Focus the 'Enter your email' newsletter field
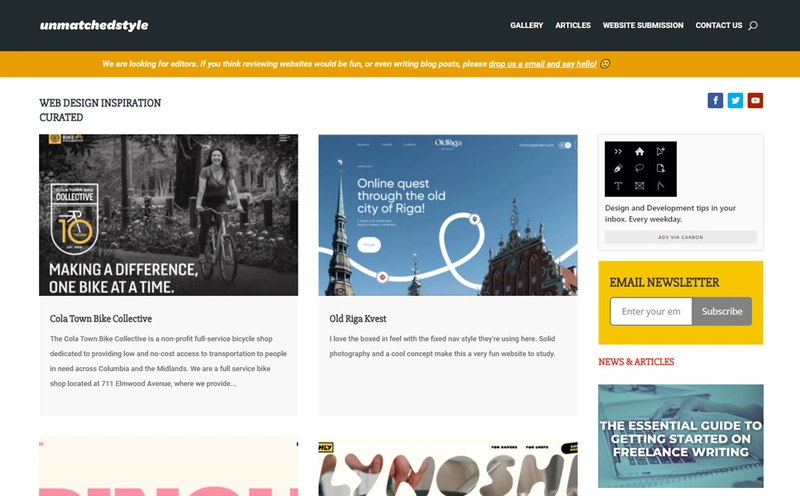The image size is (800, 496). [651, 311]
